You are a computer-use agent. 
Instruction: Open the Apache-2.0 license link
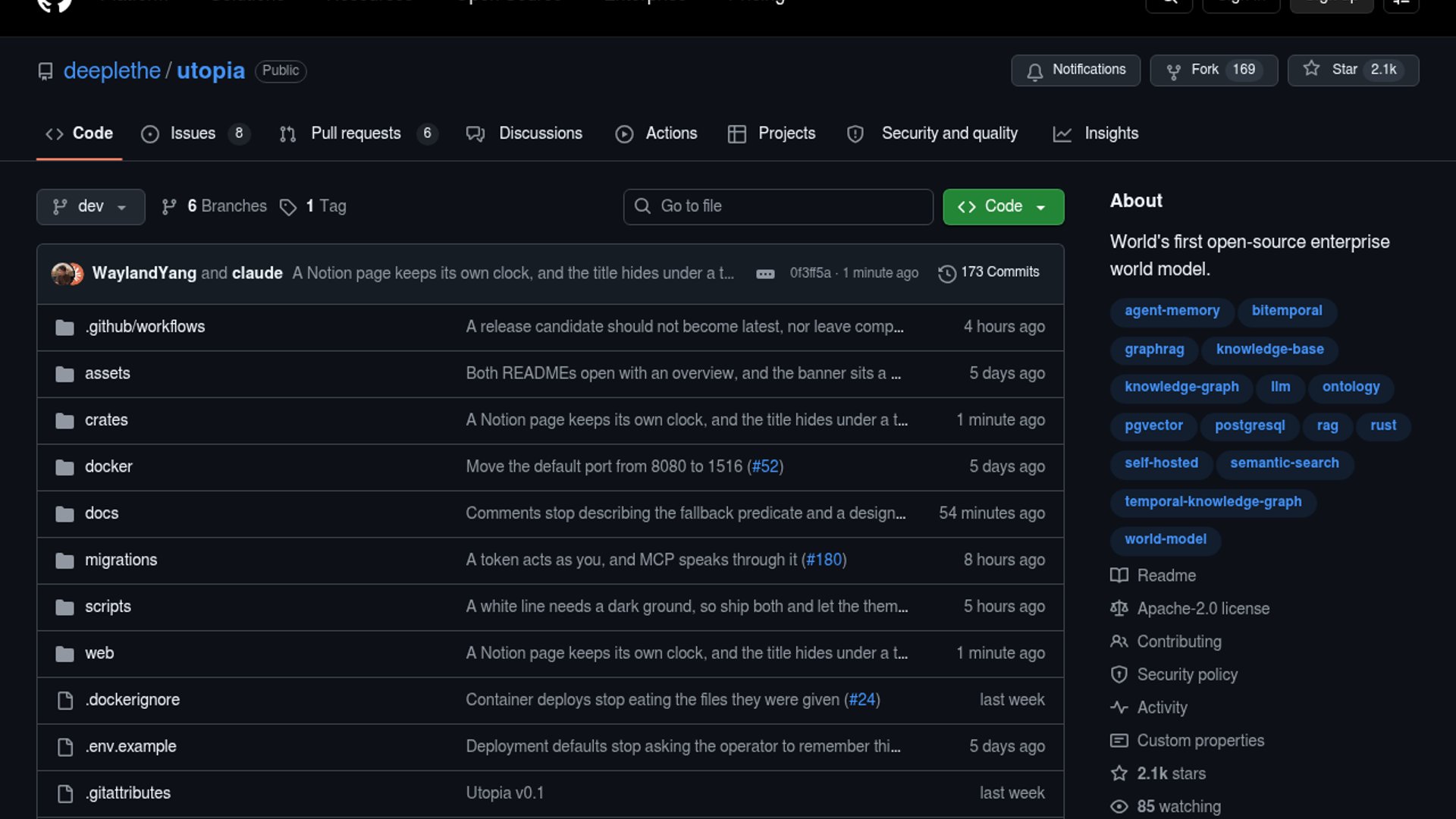1190,609
